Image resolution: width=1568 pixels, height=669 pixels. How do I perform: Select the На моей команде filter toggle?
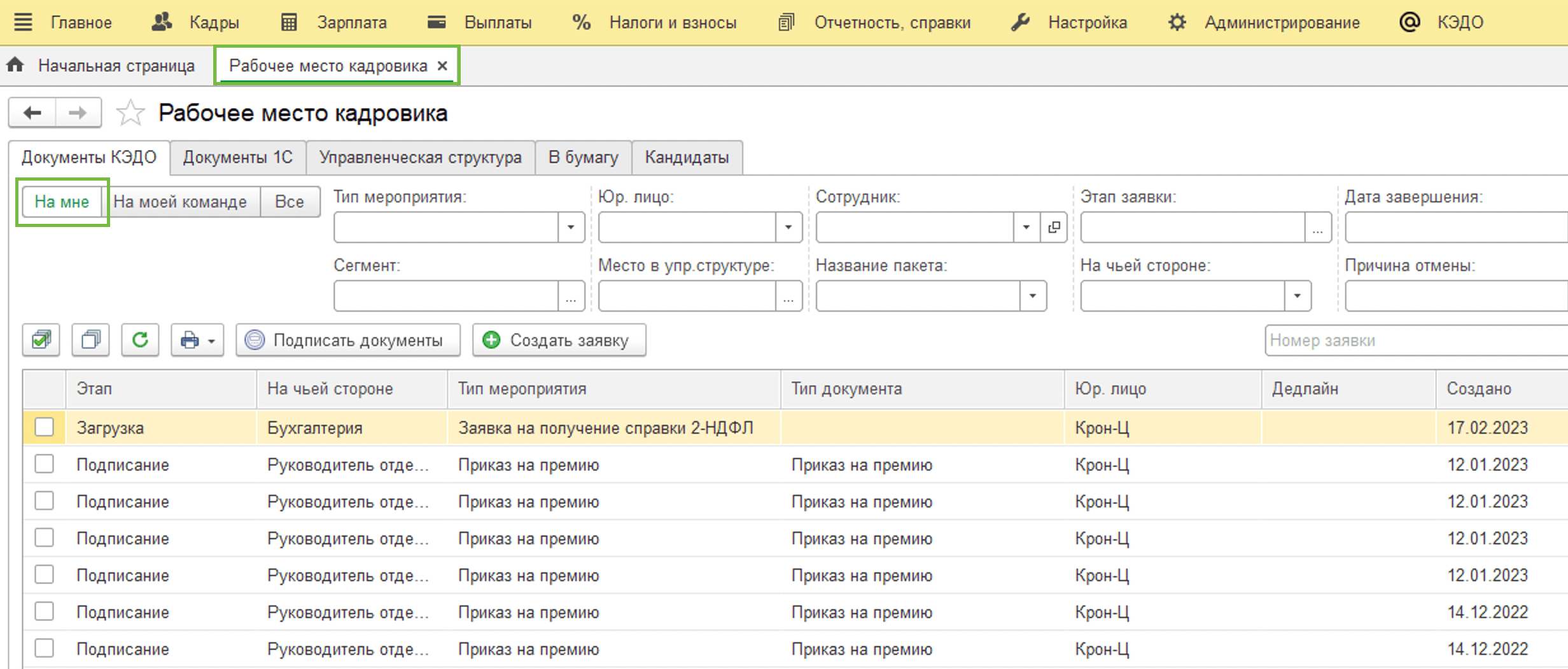point(180,202)
